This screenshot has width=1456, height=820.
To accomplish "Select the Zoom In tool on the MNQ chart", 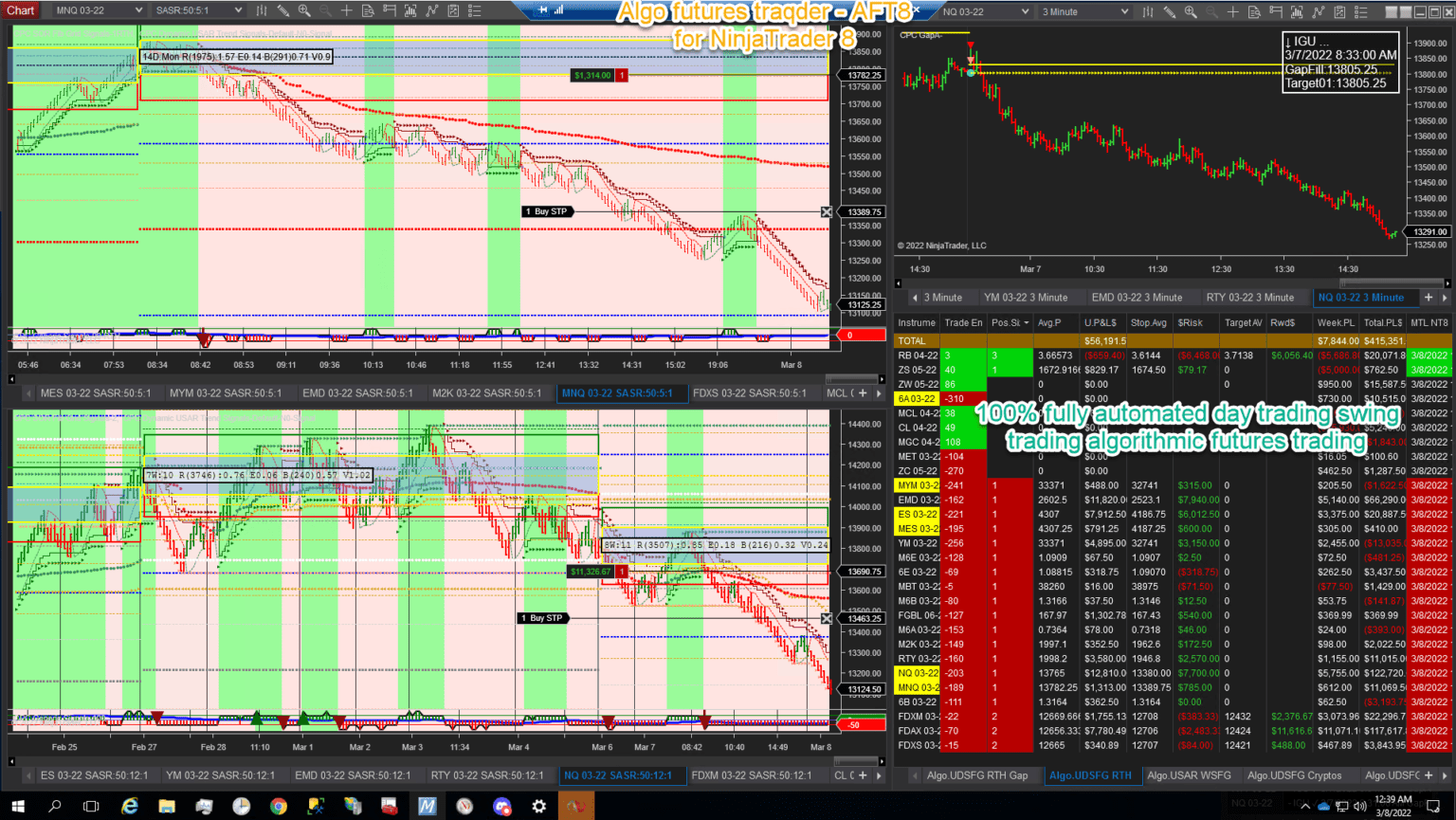I will pos(304,11).
